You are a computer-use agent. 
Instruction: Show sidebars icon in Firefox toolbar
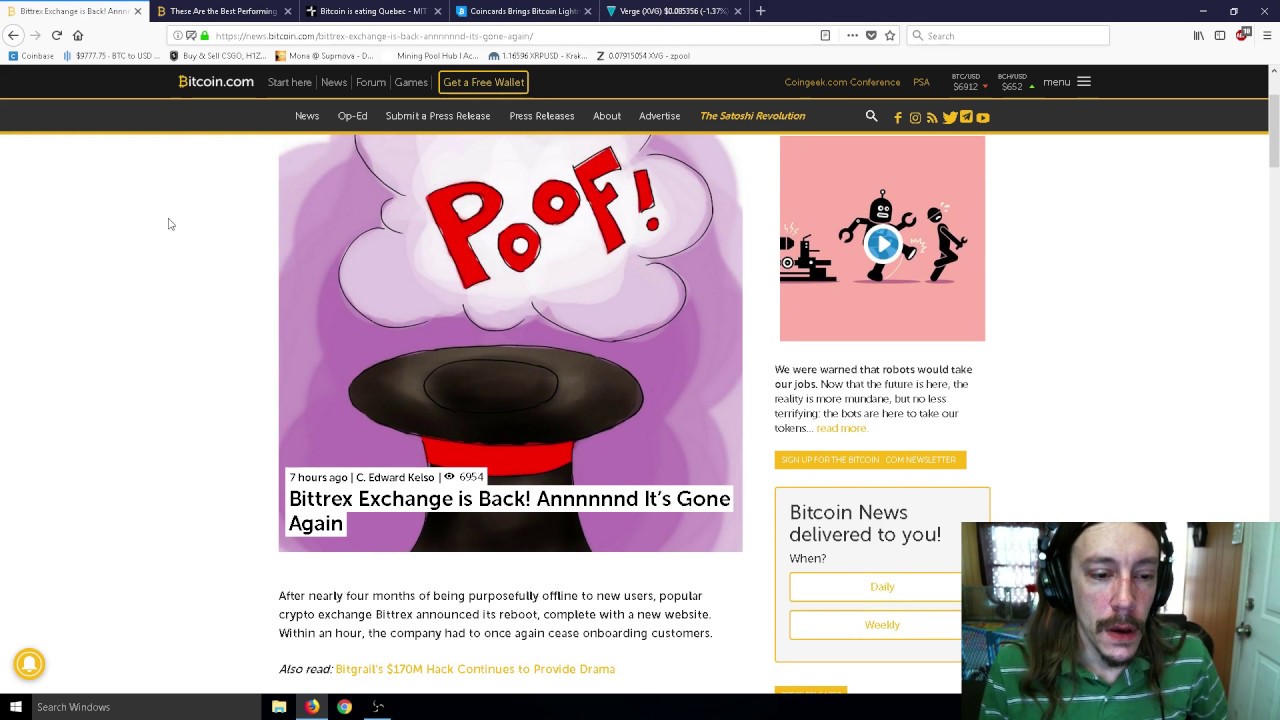click(x=1220, y=35)
